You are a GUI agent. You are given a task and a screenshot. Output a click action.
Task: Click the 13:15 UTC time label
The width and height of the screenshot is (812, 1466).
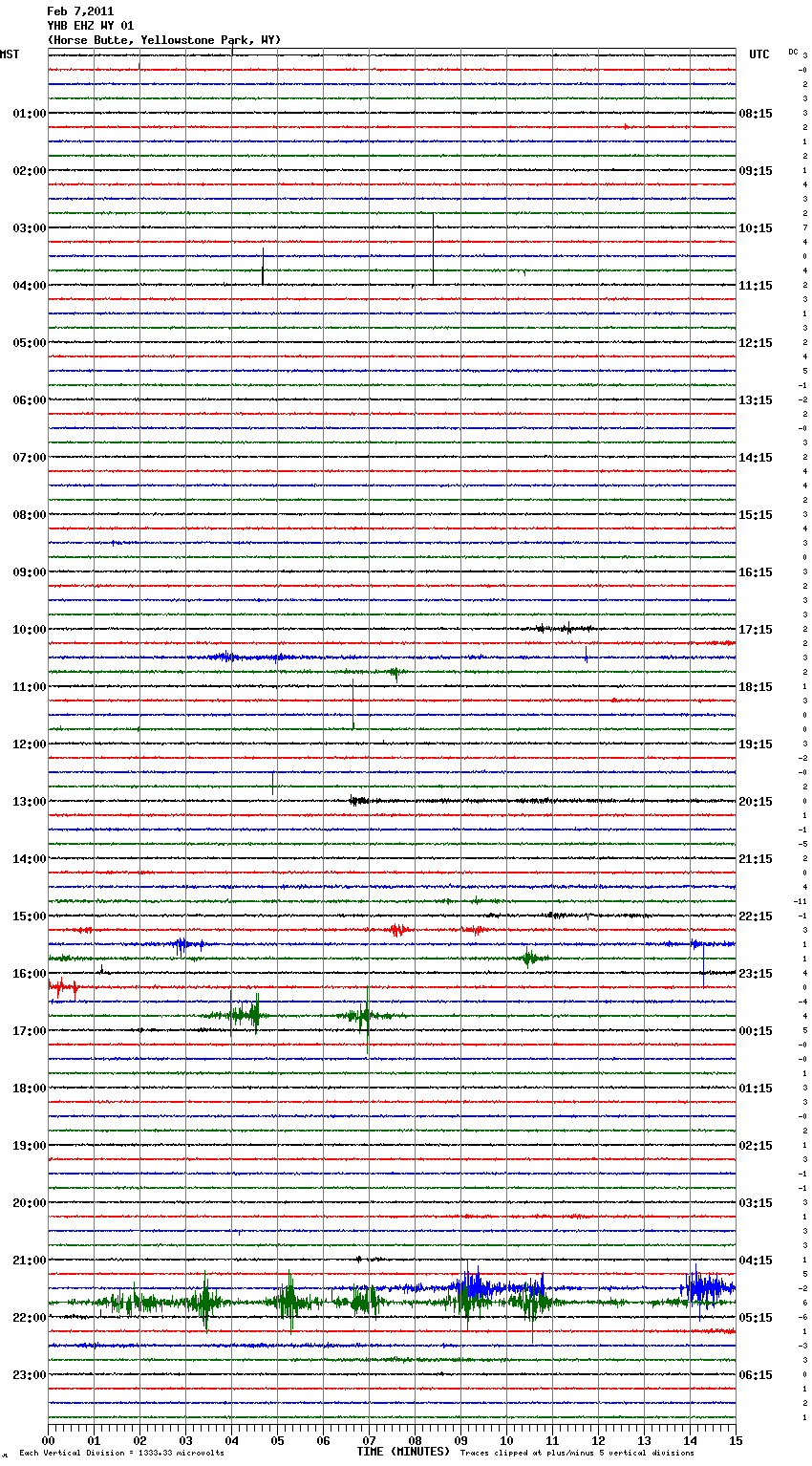756,400
